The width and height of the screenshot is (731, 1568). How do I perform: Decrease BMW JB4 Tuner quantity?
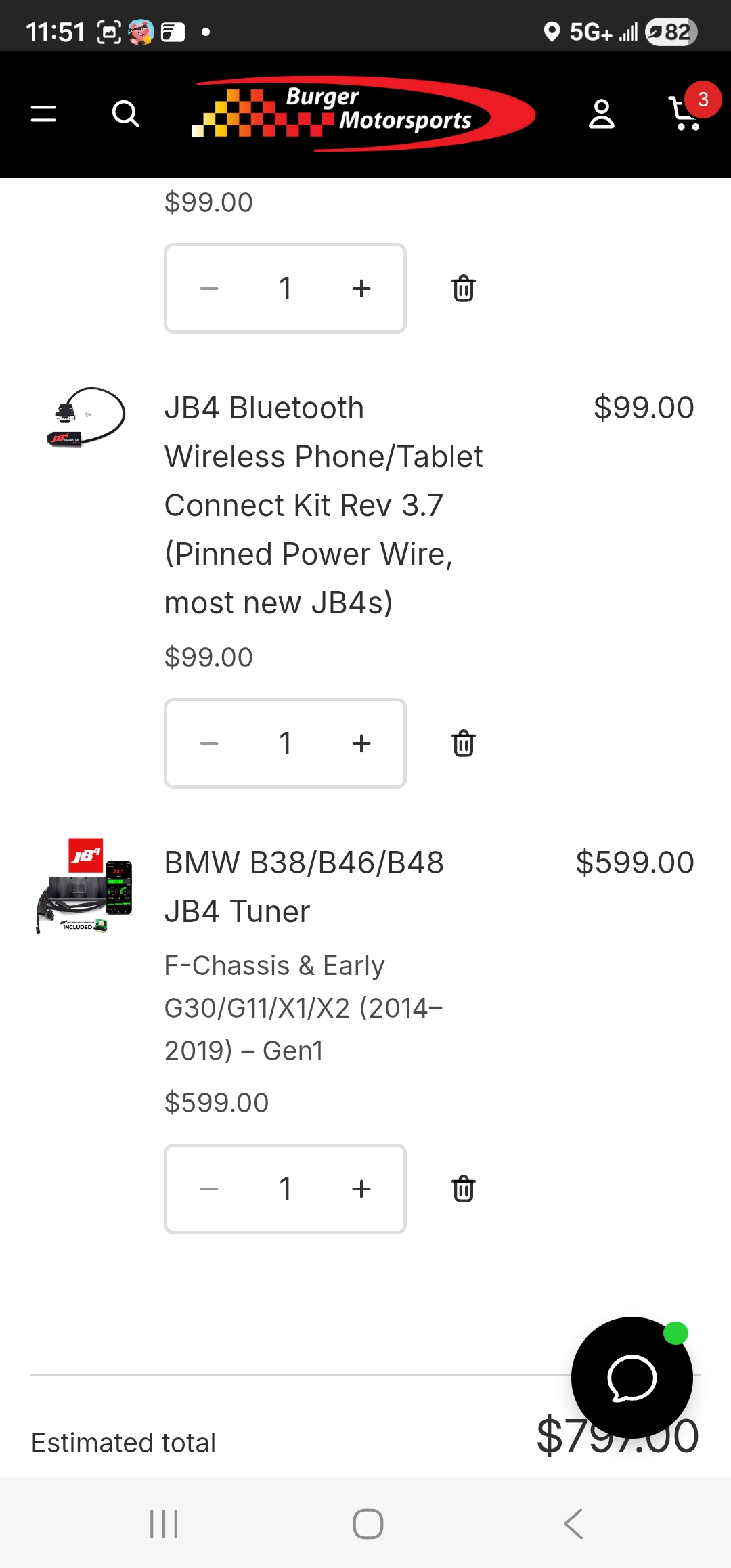tap(209, 1189)
